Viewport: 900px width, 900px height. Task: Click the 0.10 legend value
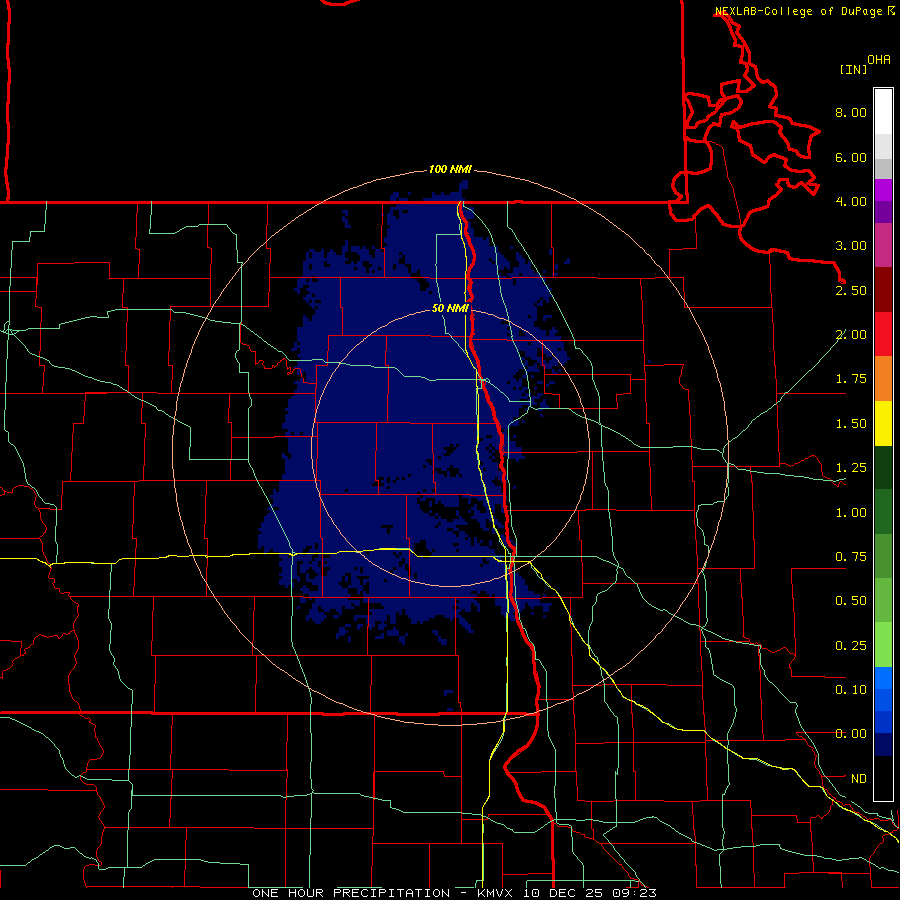tap(851, 690)
